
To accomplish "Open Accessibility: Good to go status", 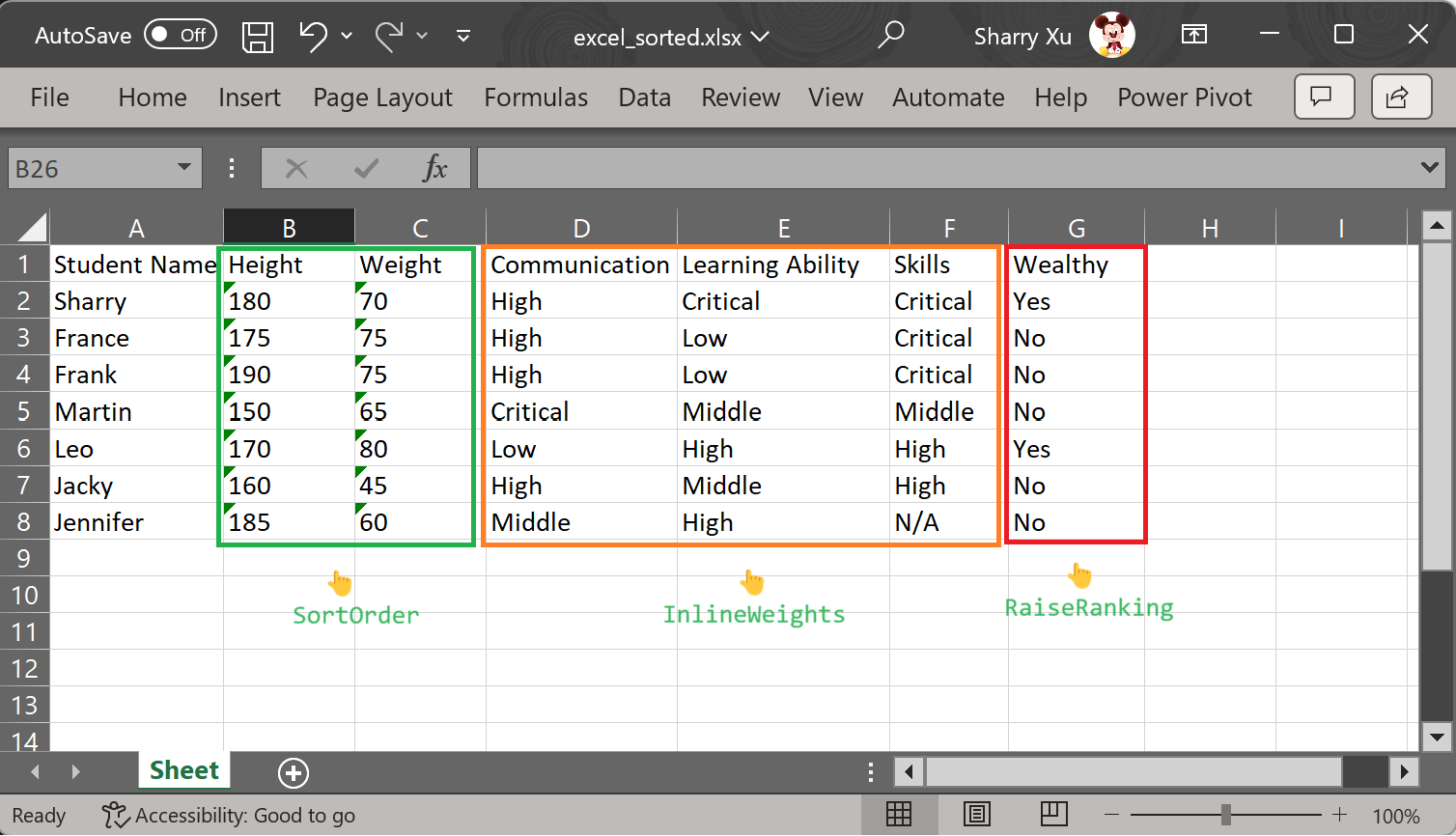I will 229,816.
